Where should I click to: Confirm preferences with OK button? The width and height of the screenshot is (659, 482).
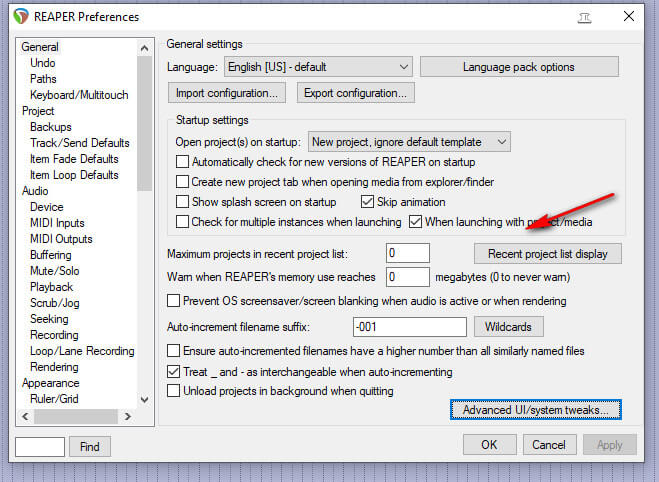point(490,445)
